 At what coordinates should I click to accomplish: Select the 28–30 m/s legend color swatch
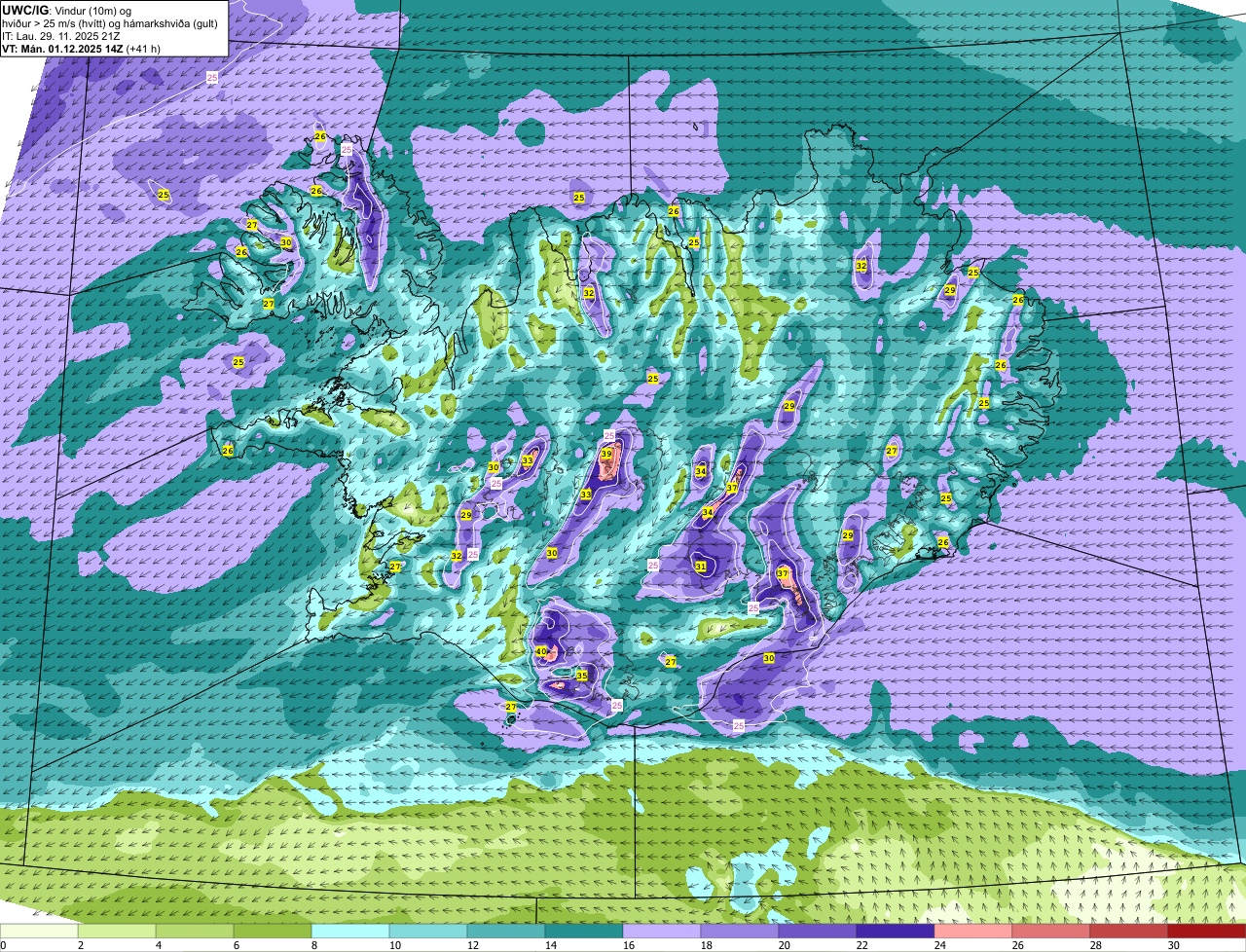(x=1129, y=932)
